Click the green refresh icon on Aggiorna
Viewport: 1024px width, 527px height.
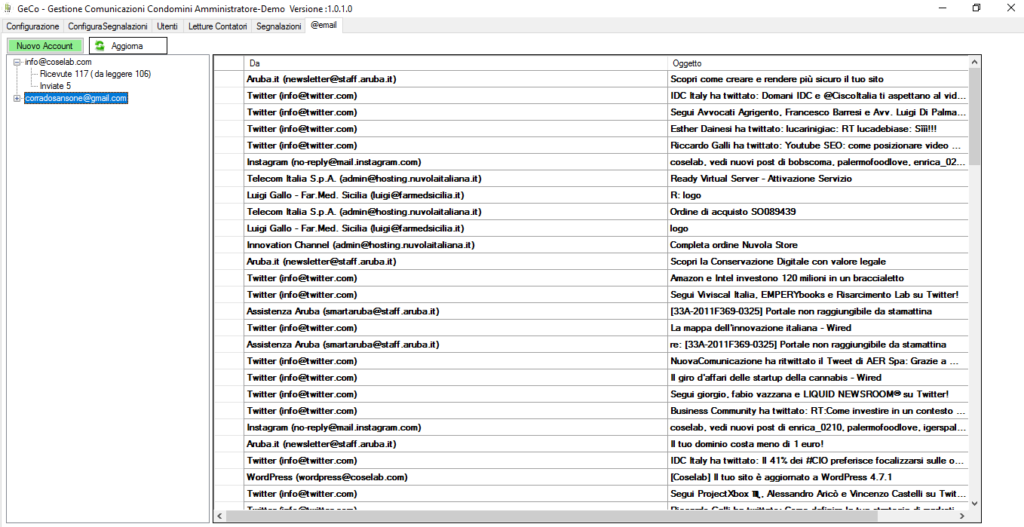pyautogui.click(x=100, y=46)
